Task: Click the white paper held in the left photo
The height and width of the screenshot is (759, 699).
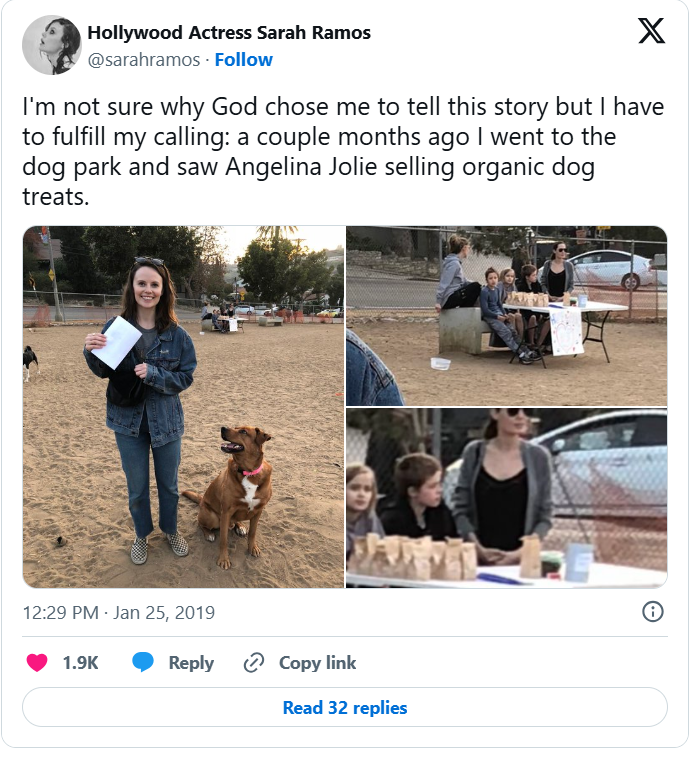Action: [116, 342]
